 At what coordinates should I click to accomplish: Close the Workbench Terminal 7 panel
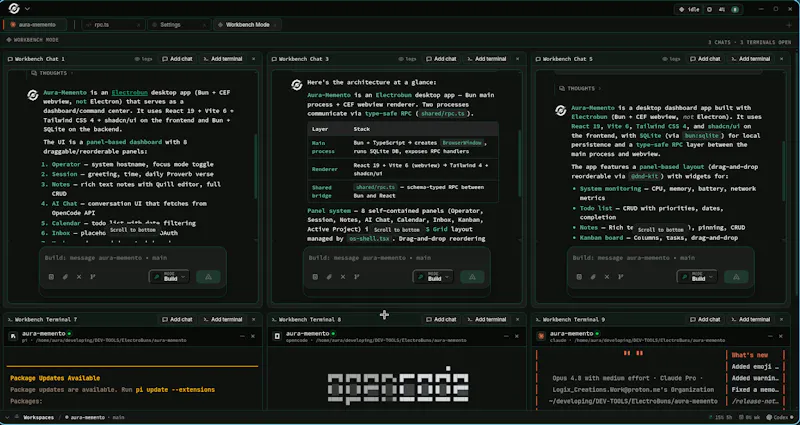(254, 319)
